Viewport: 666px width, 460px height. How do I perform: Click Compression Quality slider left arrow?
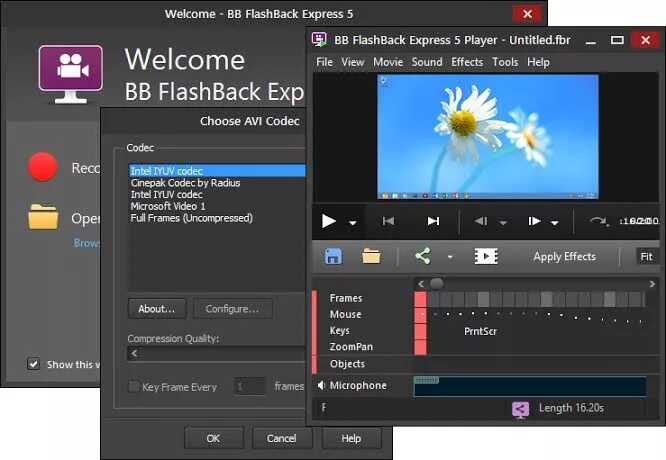point(135,353)
